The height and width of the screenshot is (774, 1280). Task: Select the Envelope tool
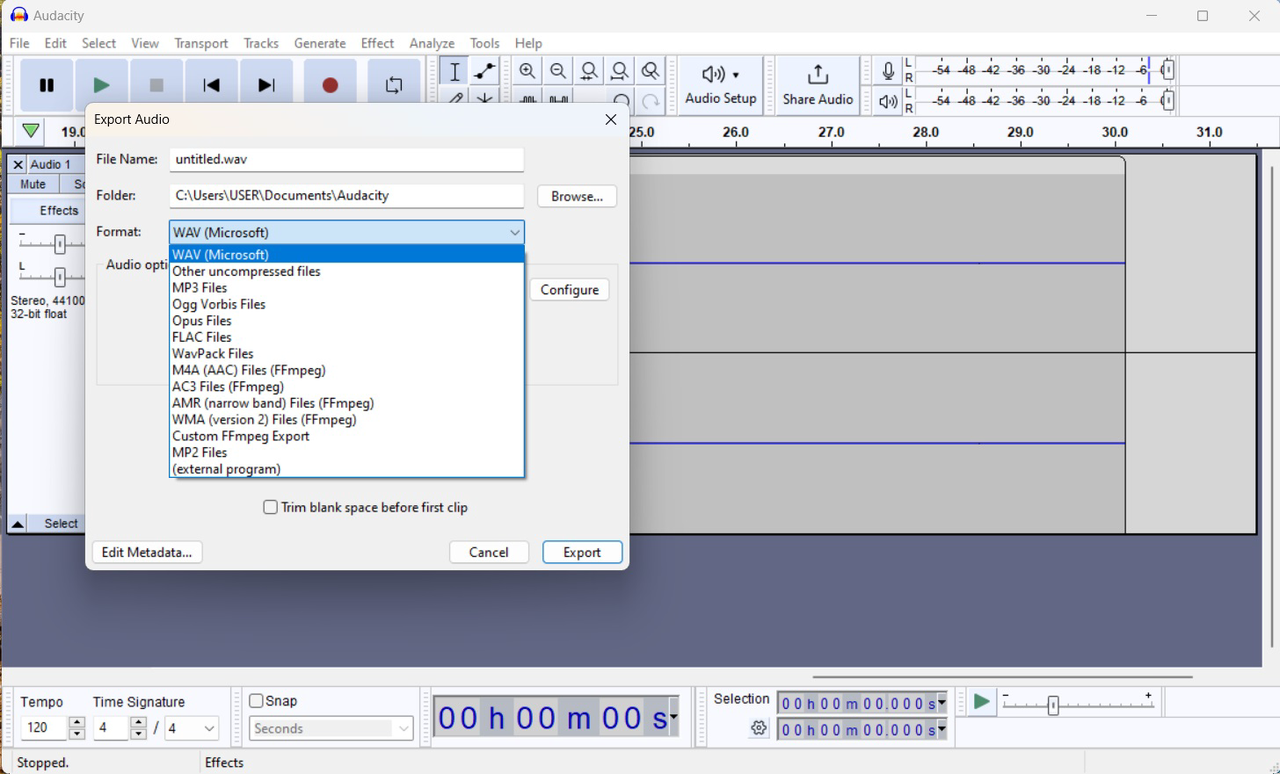pos(484,71)
